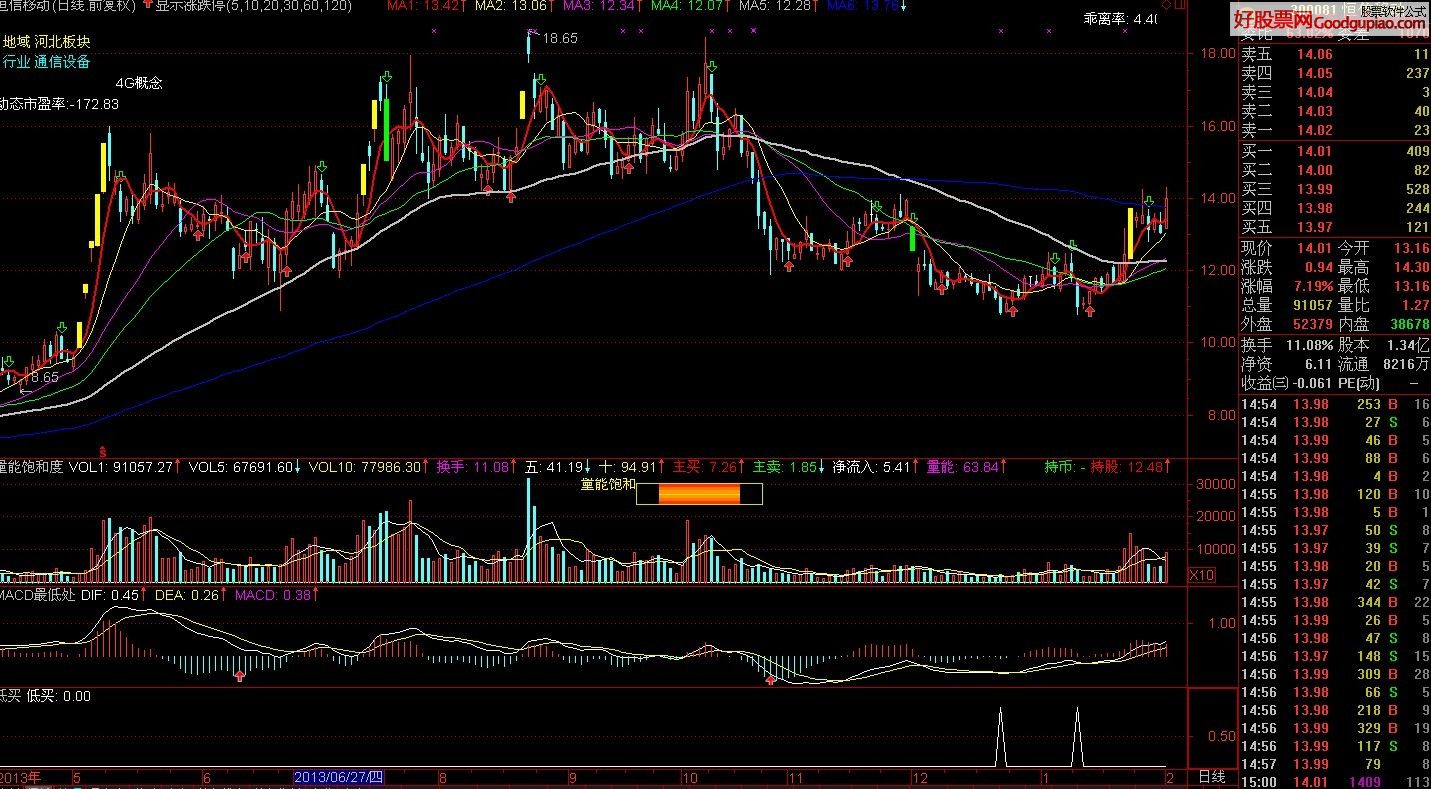Click the 通信设备 industry label
The image size is (1431, 789).
tap(62, 62)
